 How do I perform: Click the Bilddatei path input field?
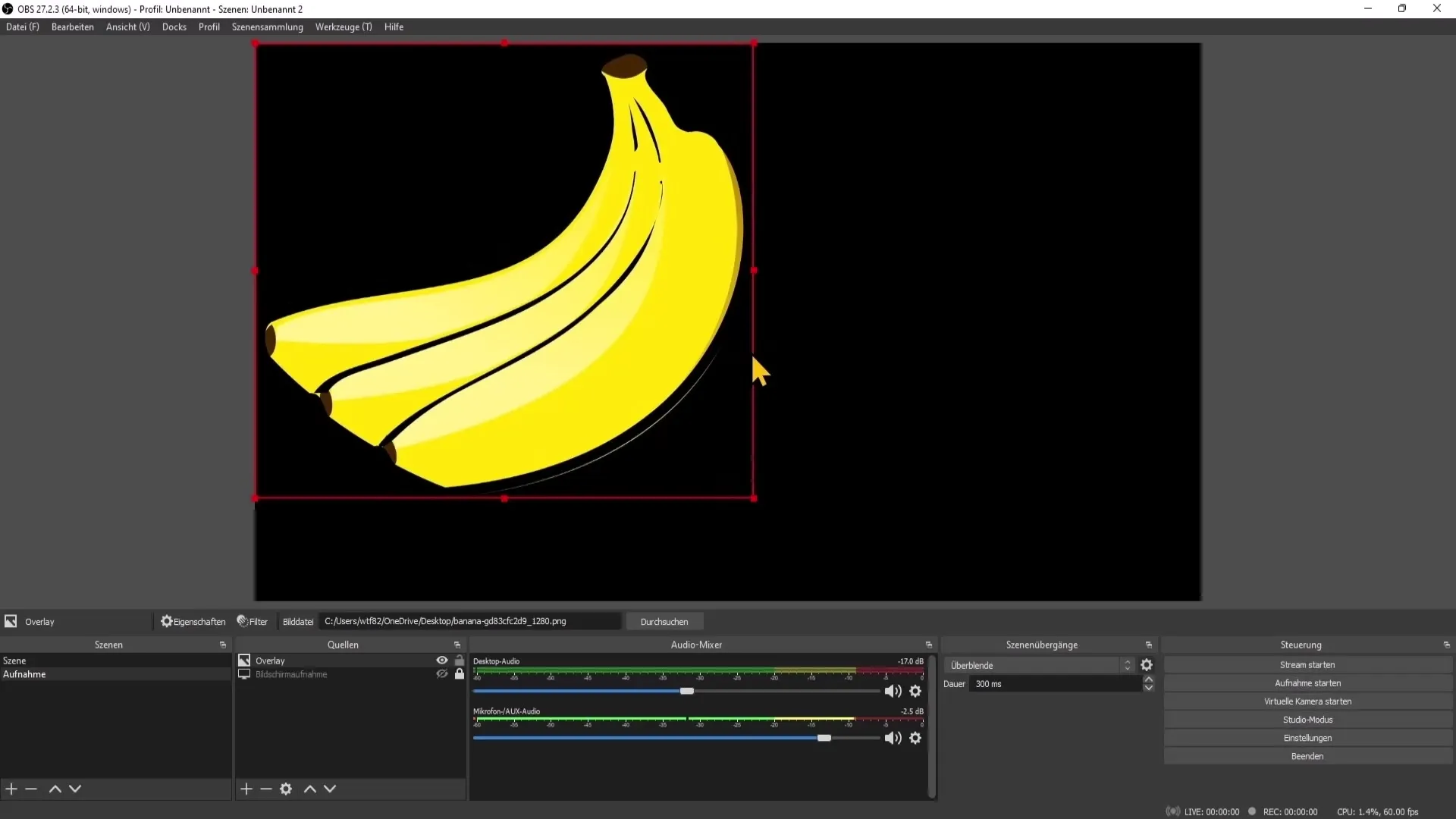[470, 621]
